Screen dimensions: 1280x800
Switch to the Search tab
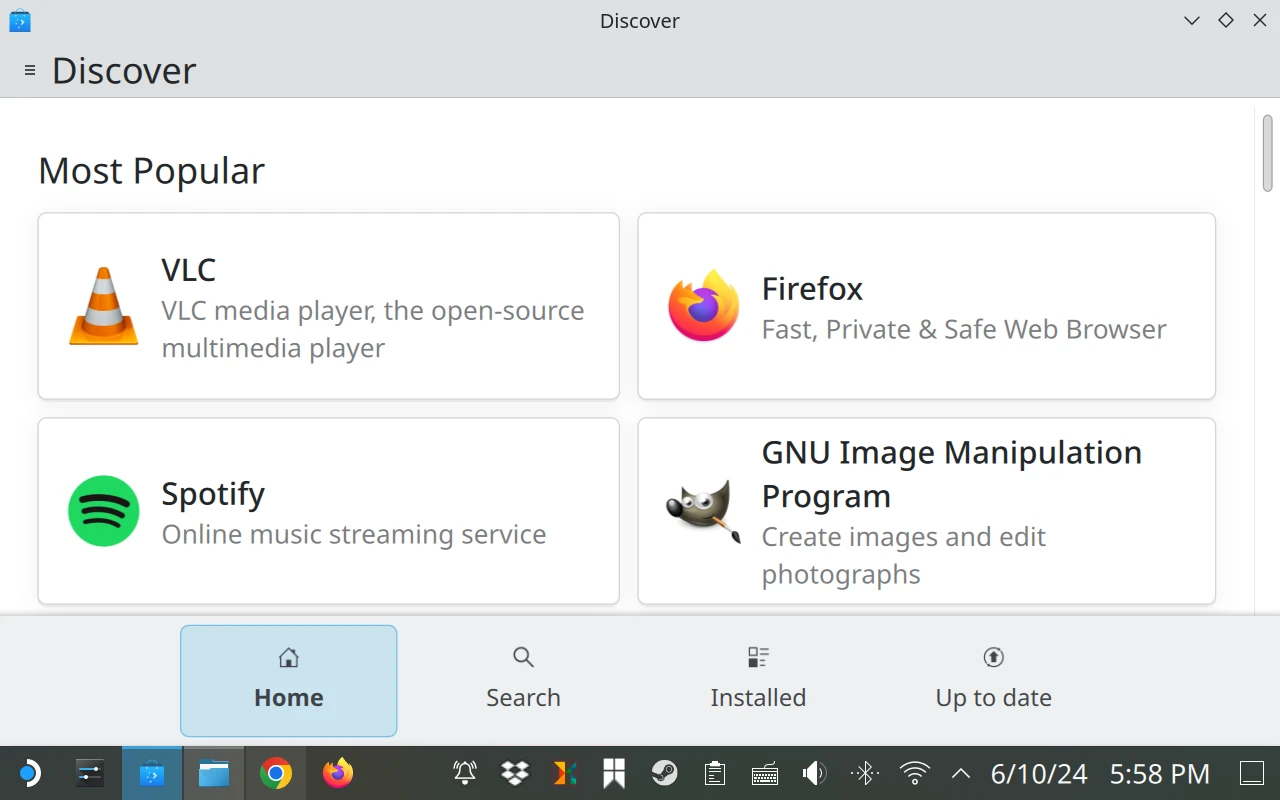[523, 681]
